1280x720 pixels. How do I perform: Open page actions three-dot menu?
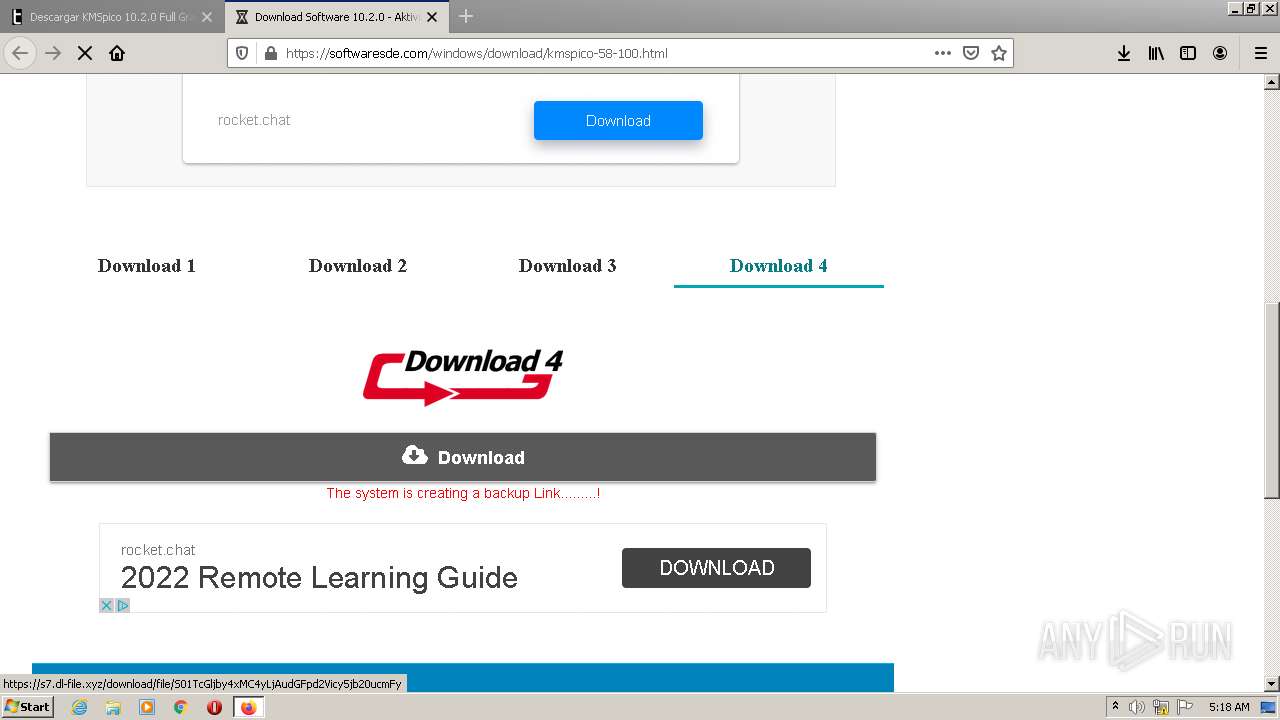pyautogui.click(x=943, y=53)
